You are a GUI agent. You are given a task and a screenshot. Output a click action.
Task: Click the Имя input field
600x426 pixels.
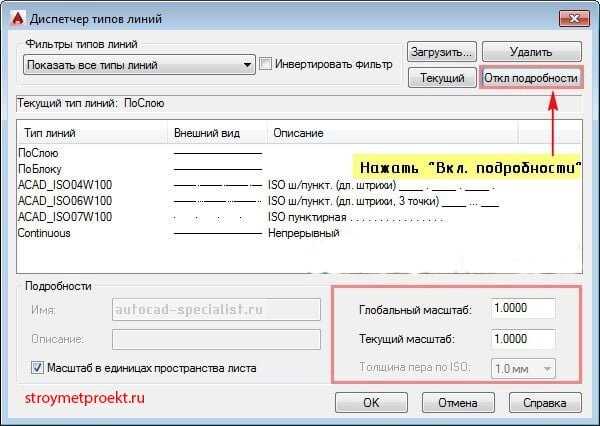[x=216, y=309]
